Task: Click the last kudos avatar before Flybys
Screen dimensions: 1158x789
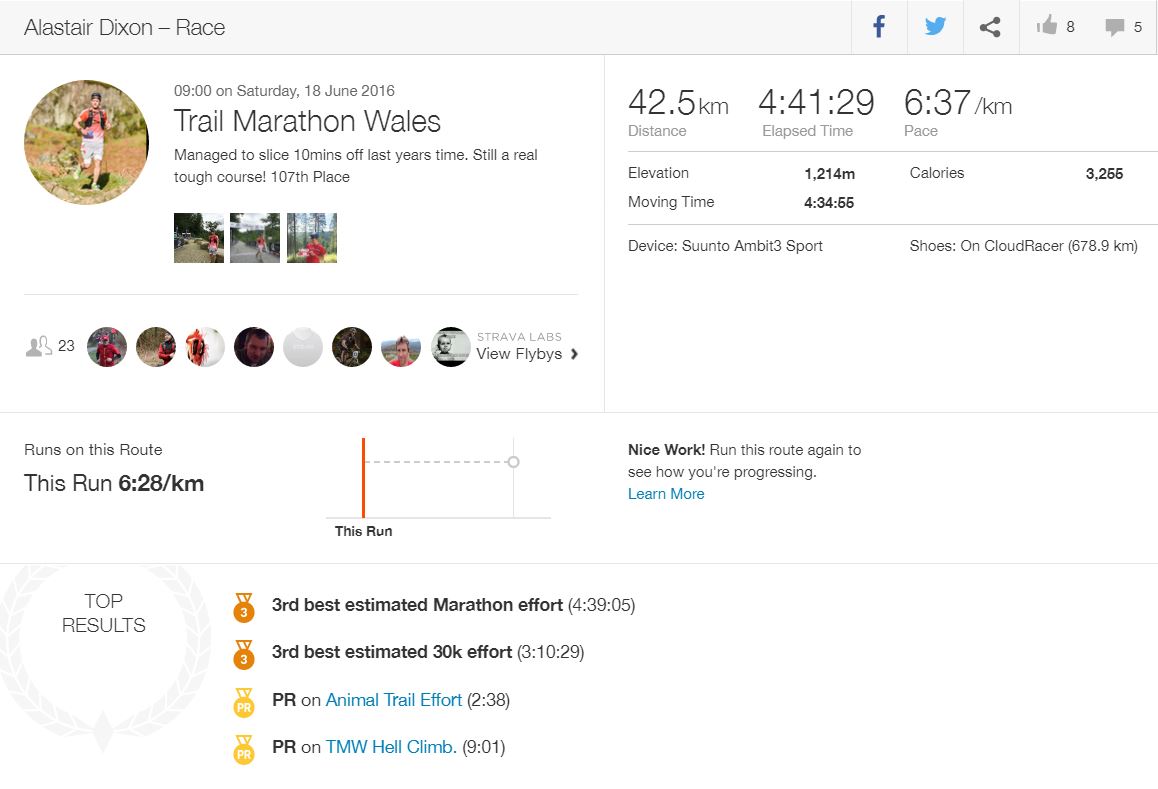Action: (450, 347)
